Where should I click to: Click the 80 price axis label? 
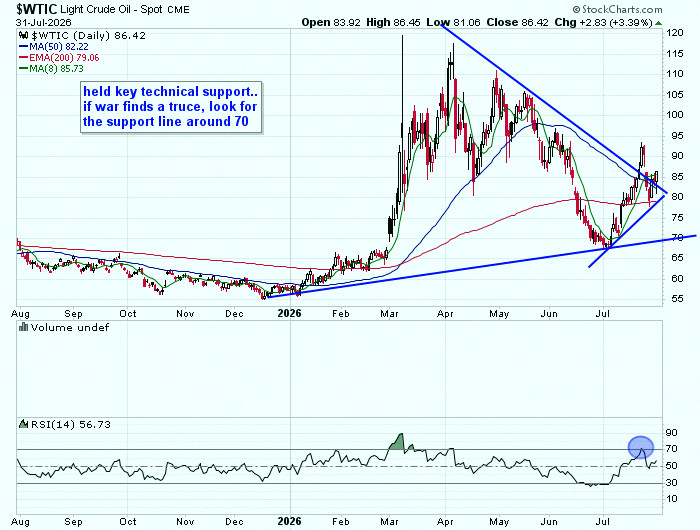[675, 197]
